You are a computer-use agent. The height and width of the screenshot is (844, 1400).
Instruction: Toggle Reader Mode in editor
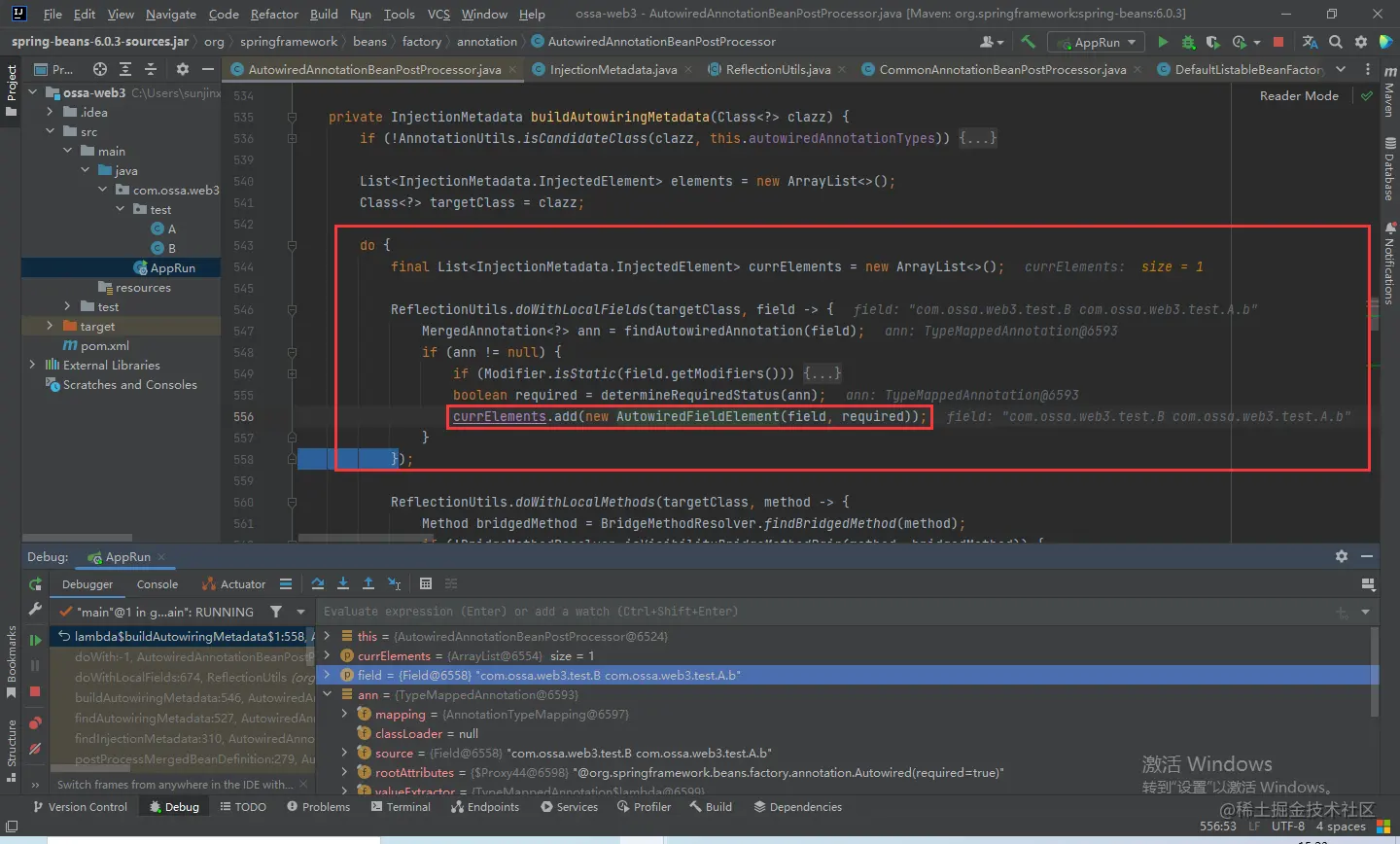tap(1299, 95)
